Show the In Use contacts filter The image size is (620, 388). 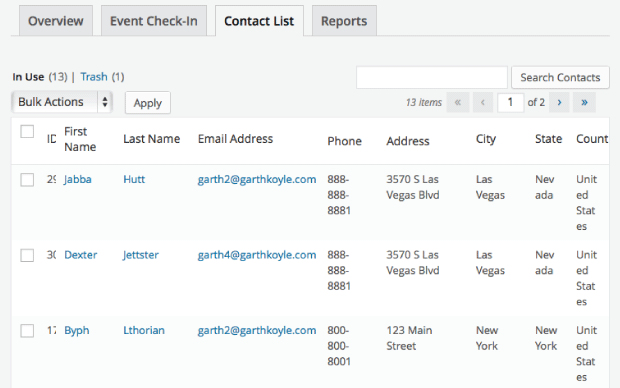[28, 77]
